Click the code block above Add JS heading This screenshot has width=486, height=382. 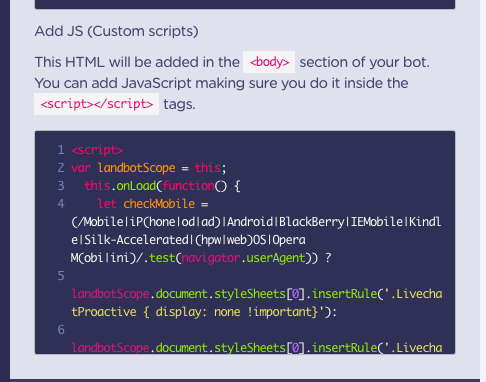coord(245,4)
